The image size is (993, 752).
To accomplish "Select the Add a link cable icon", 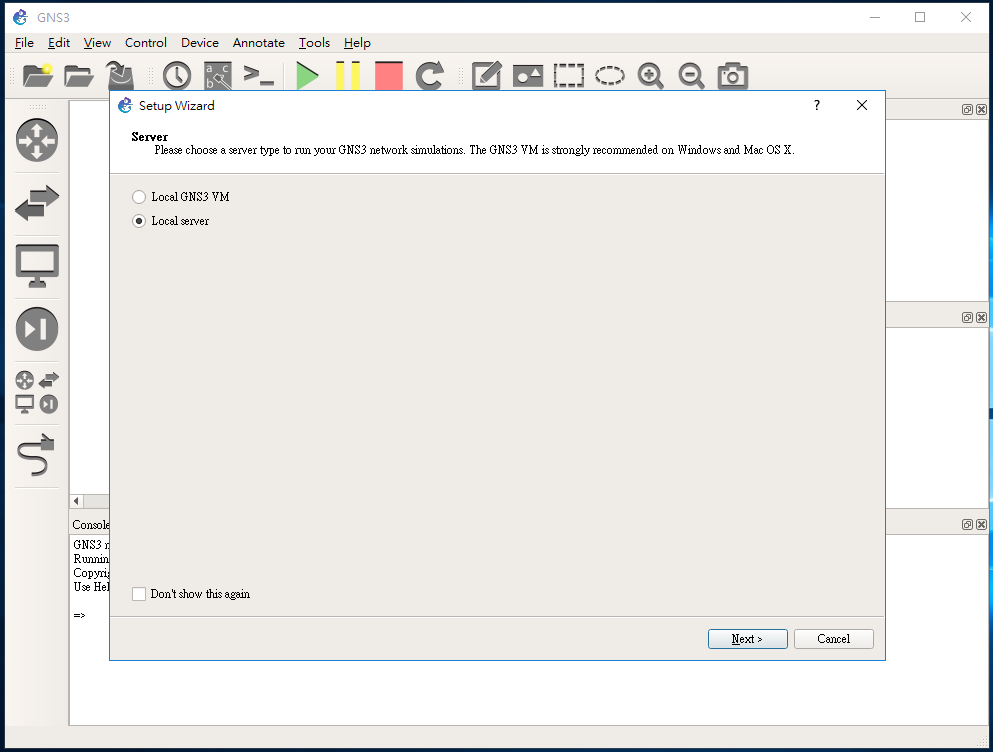I will 37,455.
